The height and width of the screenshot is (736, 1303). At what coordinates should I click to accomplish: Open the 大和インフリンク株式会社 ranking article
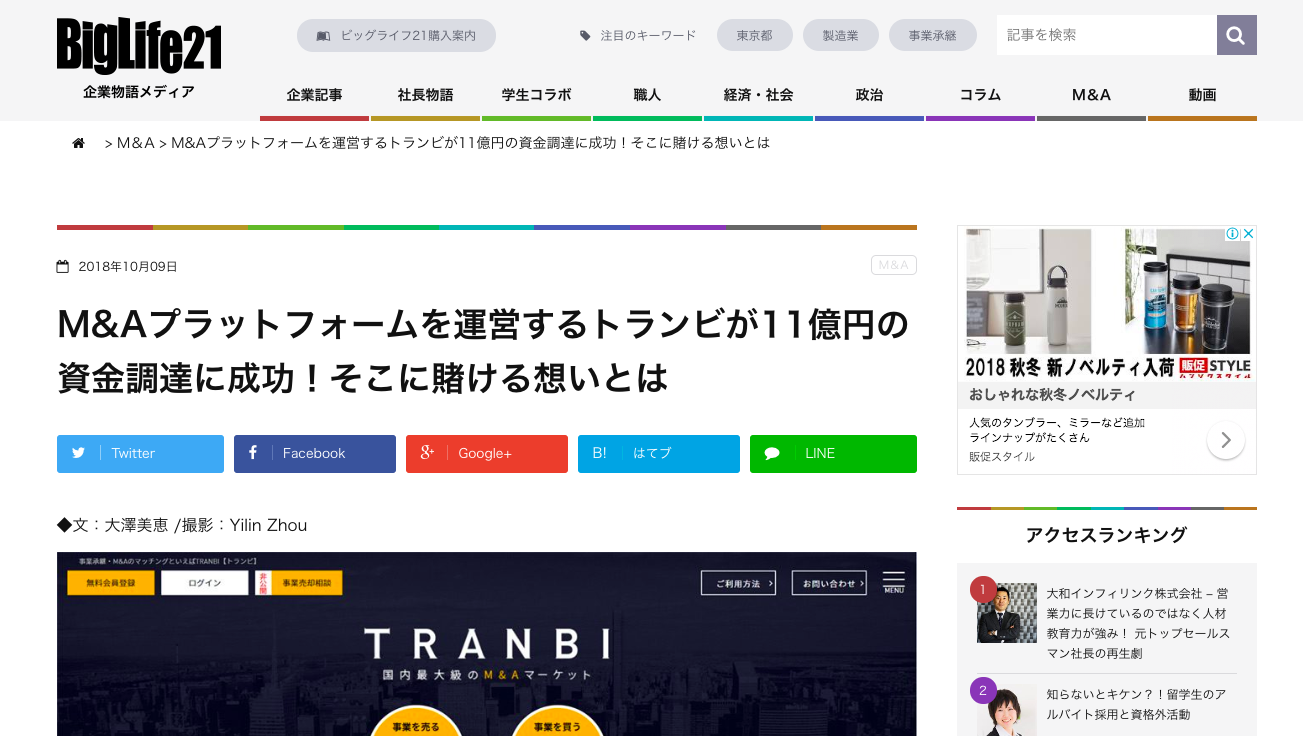pyautogui.click(x=1138, y=623)
